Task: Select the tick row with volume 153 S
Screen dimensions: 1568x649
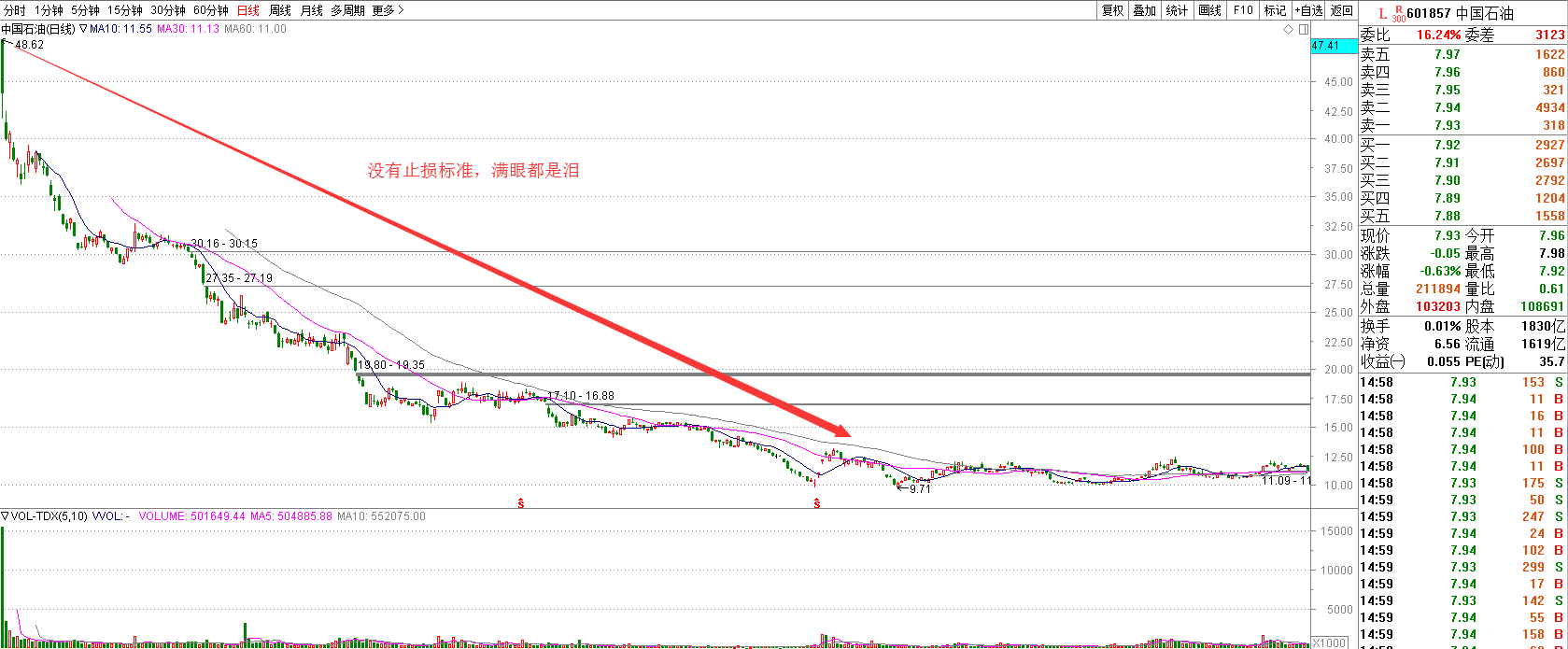Action: coord(1462,382)
